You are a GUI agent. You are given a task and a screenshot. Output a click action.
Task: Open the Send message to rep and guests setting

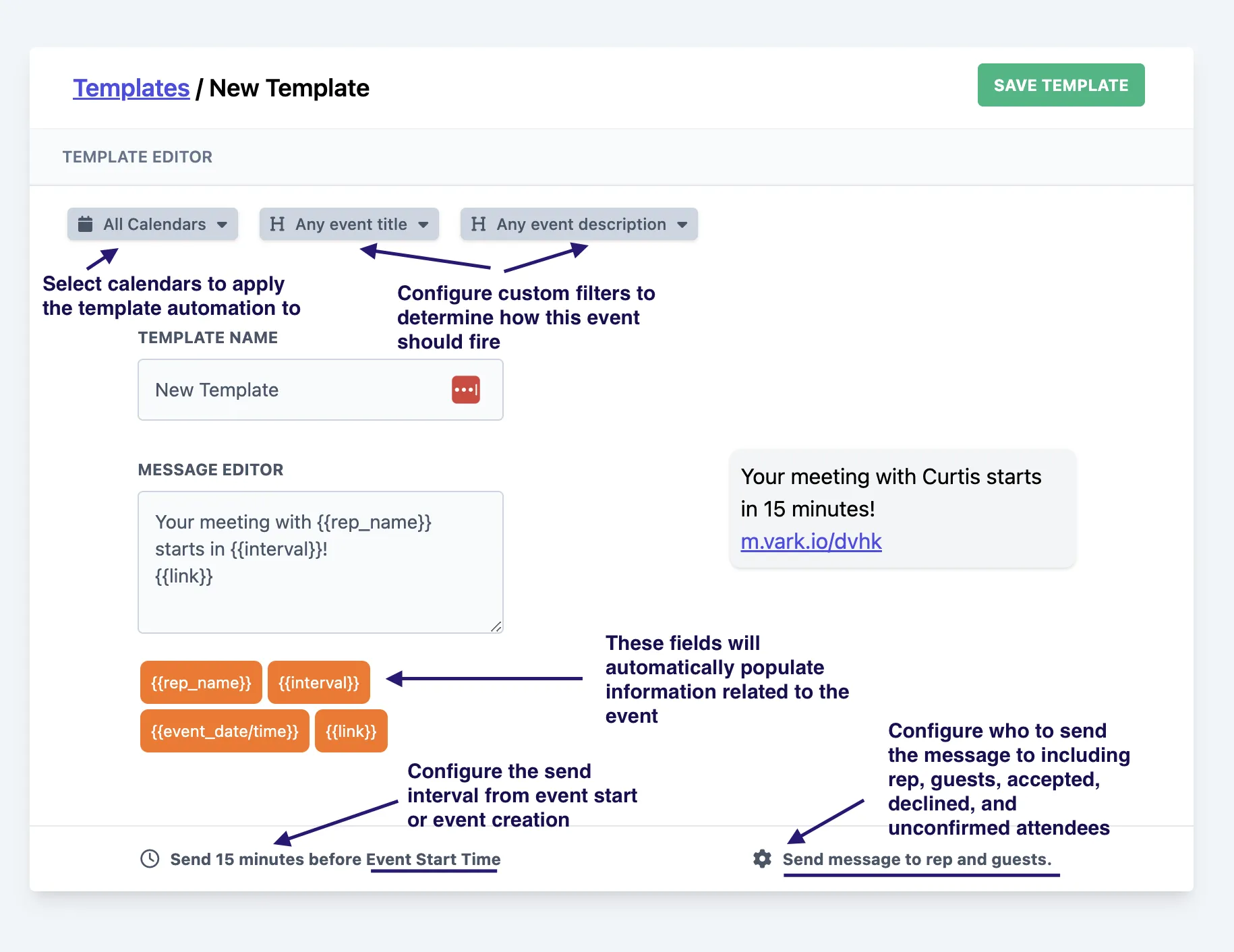[x=916, y=859]
